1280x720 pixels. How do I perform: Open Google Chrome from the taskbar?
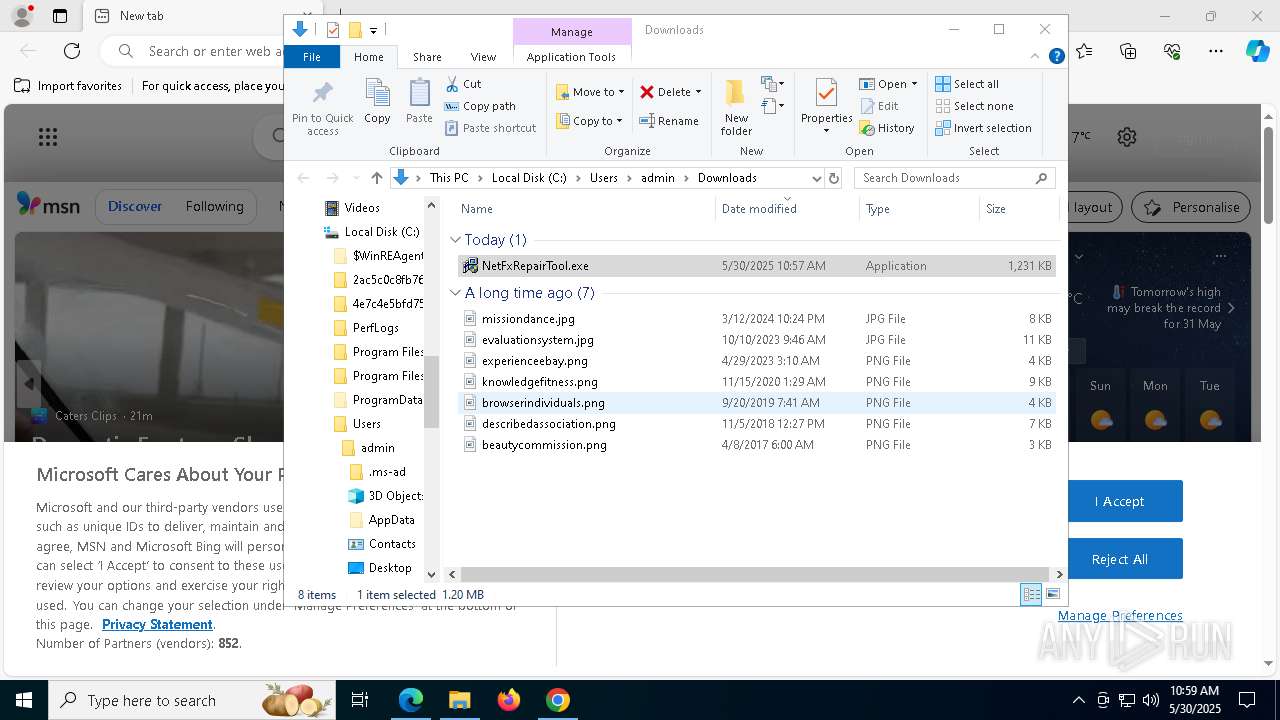coord(558,700)
